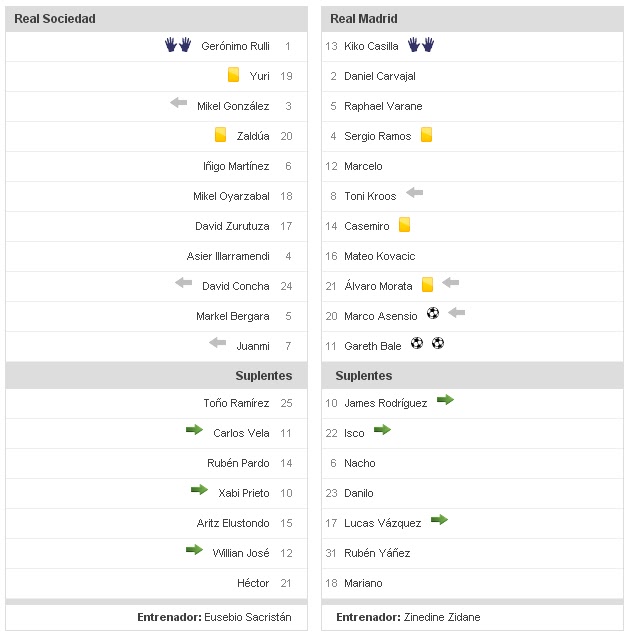The width and height of the screenshot is (630, 633).
Task: Click player name Asier Illarramendi
Action: 228,256
